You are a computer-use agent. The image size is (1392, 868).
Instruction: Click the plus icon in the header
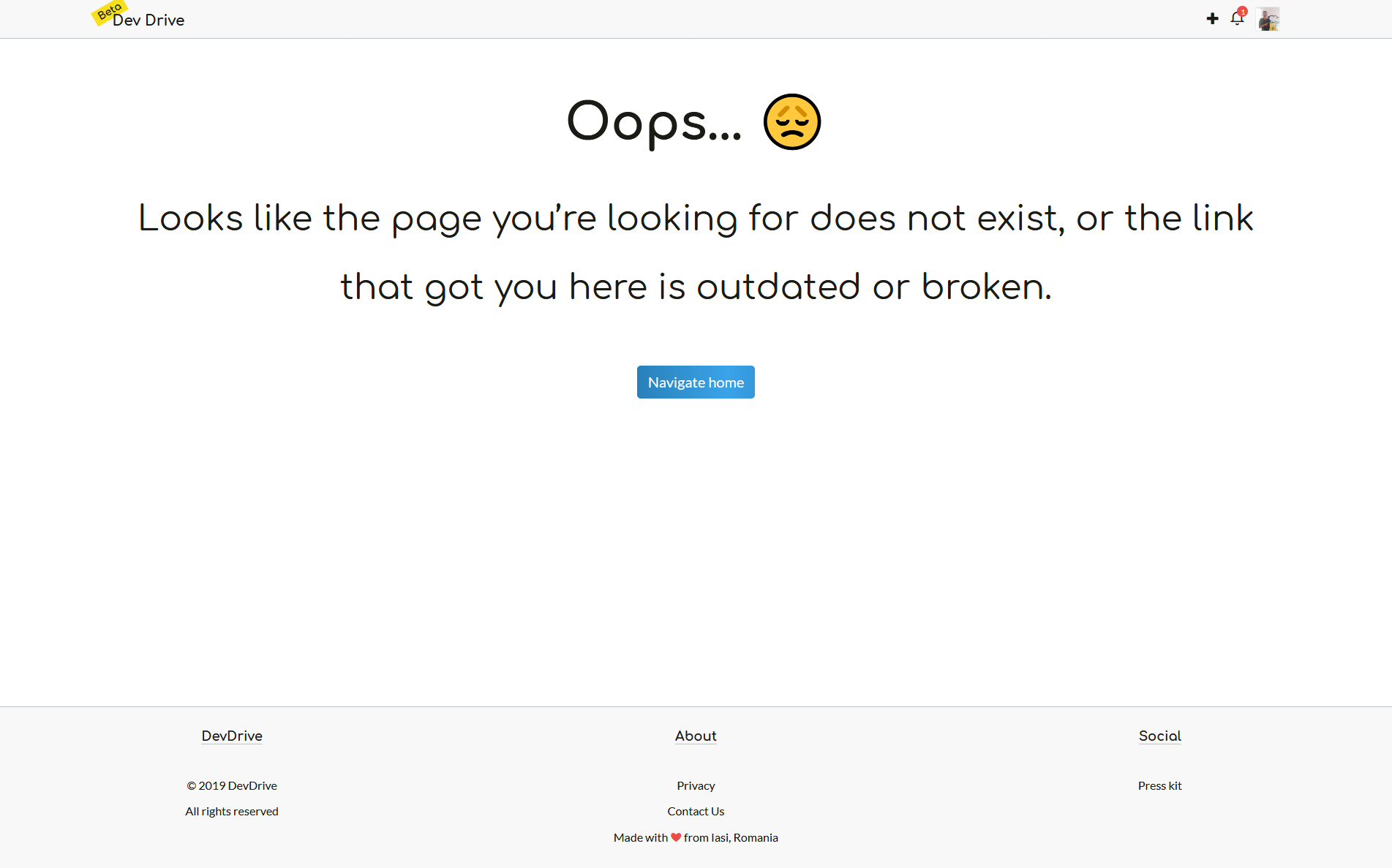pyautogui.click(x=1212, y=19)
